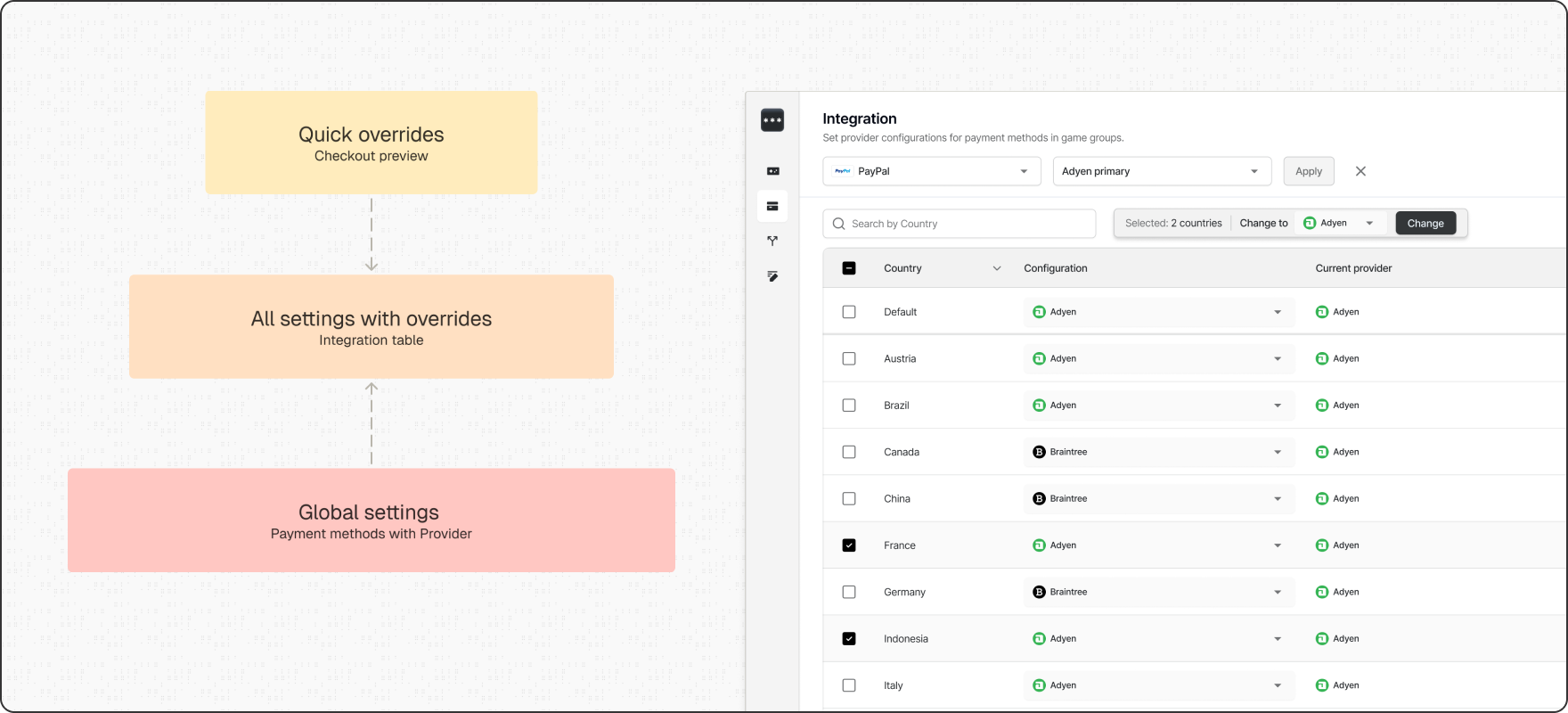Open Configuration dropdown for Austria row

coord(1159,358)
